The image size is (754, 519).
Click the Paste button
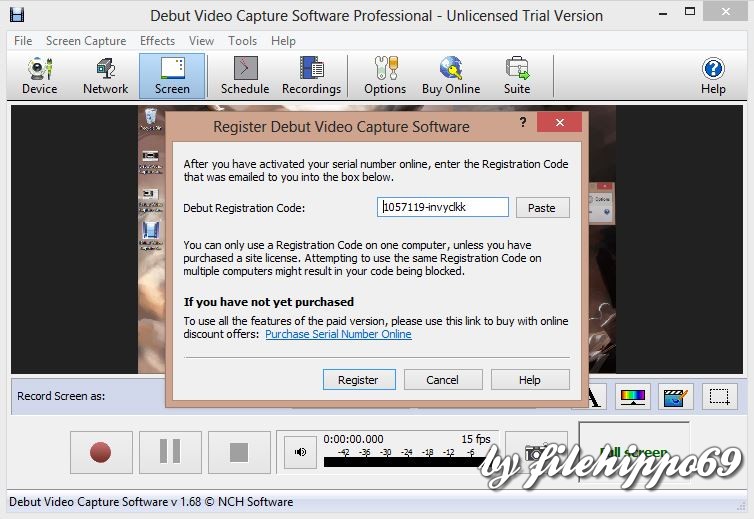pyautogui.click(x=542, y=208)
